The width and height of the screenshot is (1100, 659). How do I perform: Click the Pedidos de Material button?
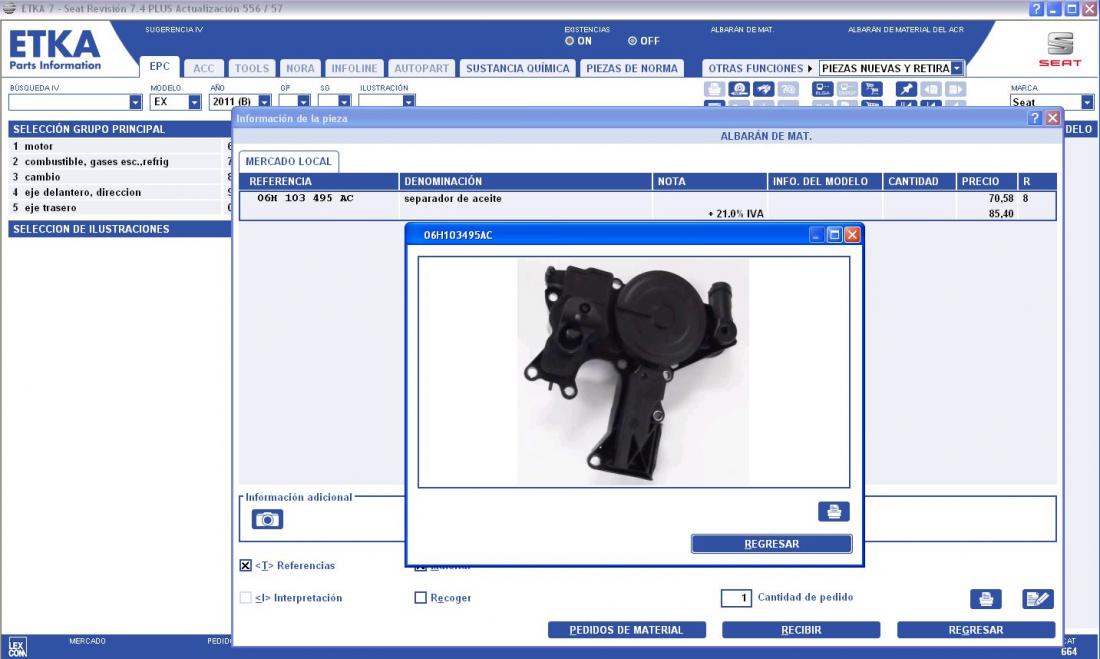(626, 630)
